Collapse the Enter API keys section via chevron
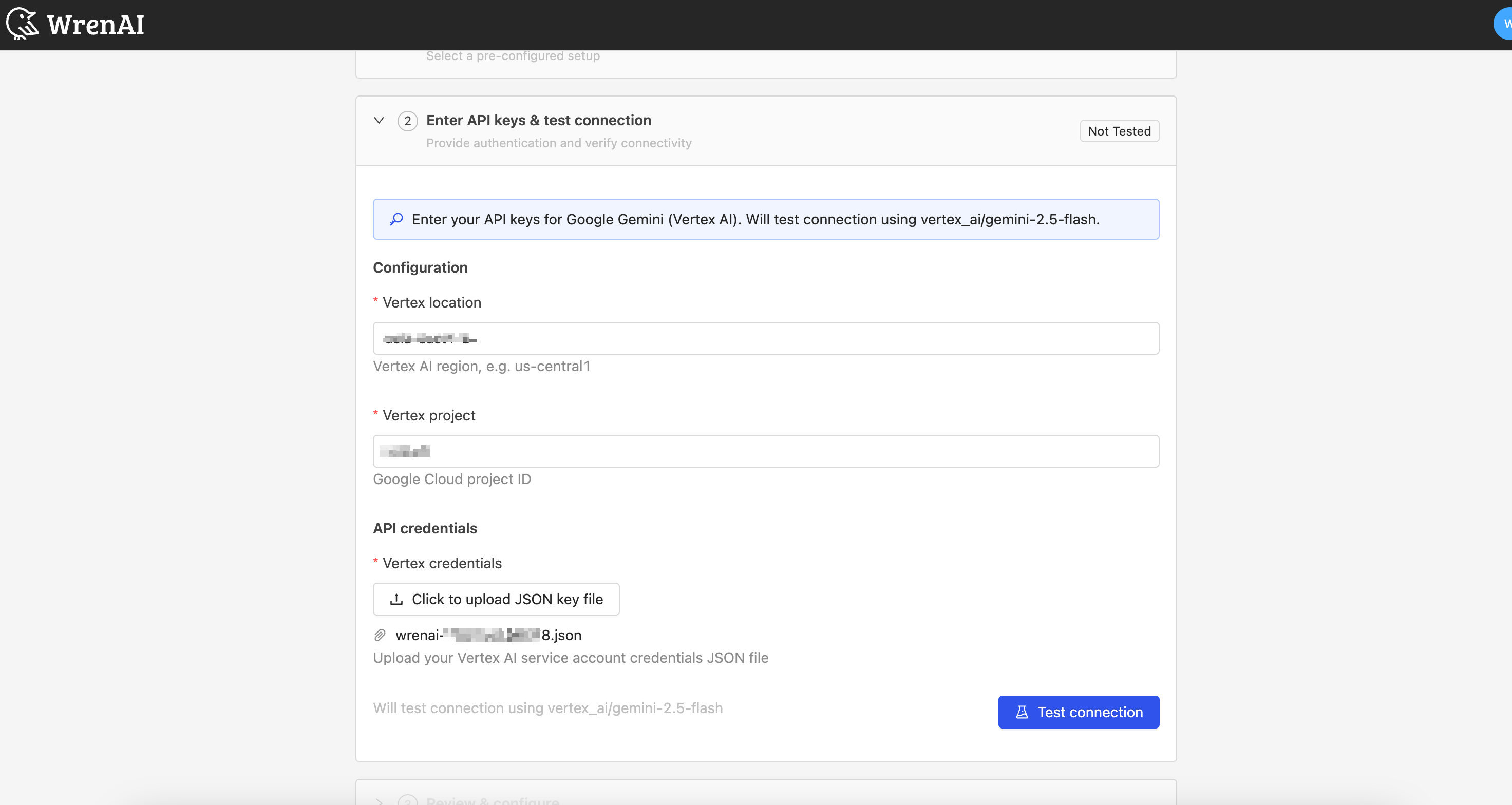Screen dimensions: 1512x805 pyautogui.click(x=379, y=120)
